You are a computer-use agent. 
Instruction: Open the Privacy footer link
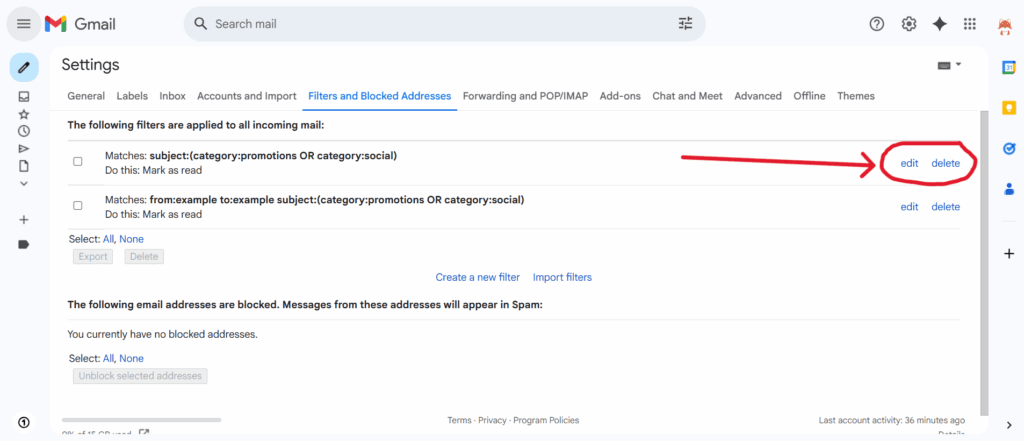pyautogui.click(x=492, y=421)
